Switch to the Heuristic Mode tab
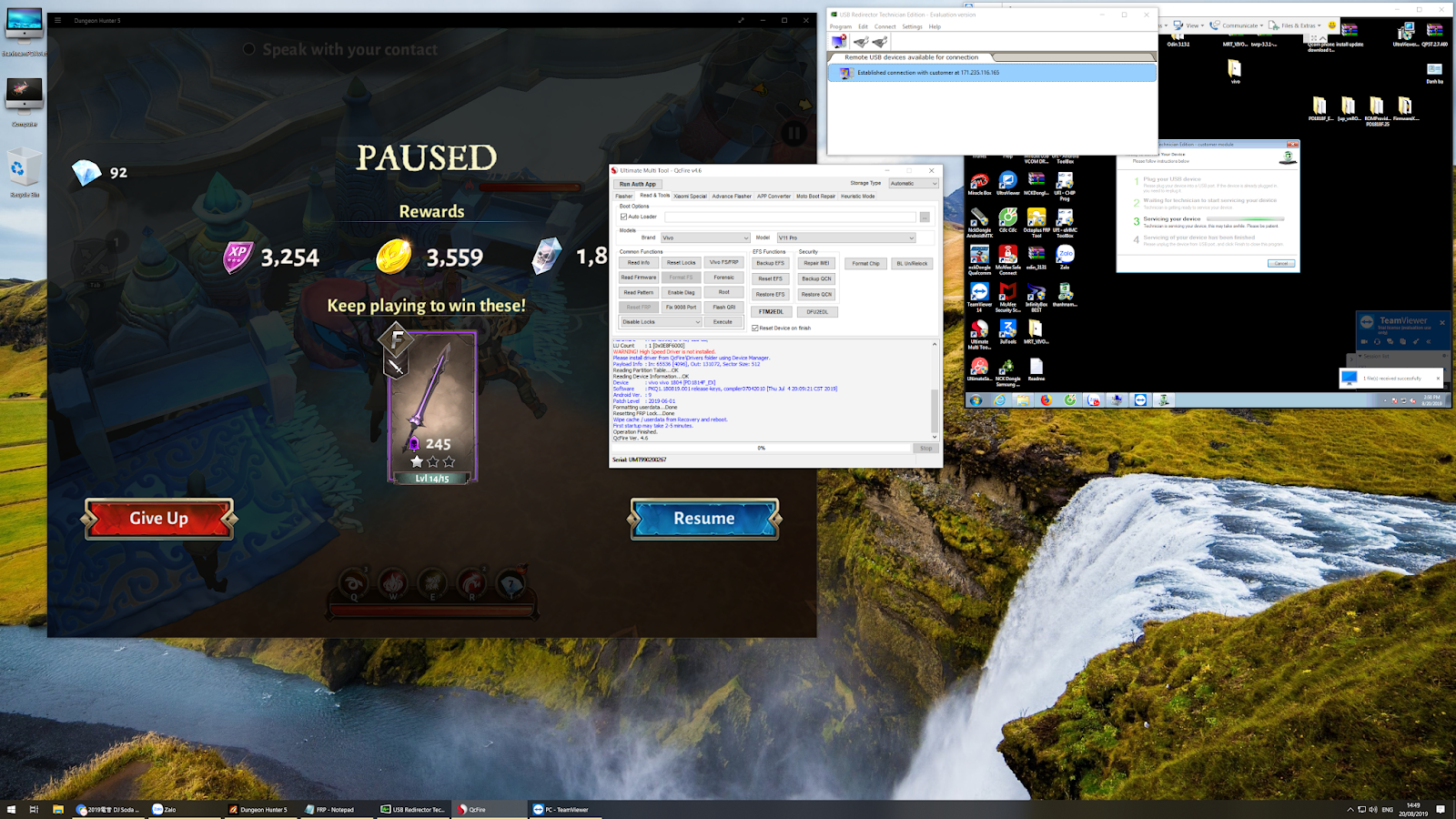Image resolution: width=1456 pixels, height=819 pixels. (857, 196)
